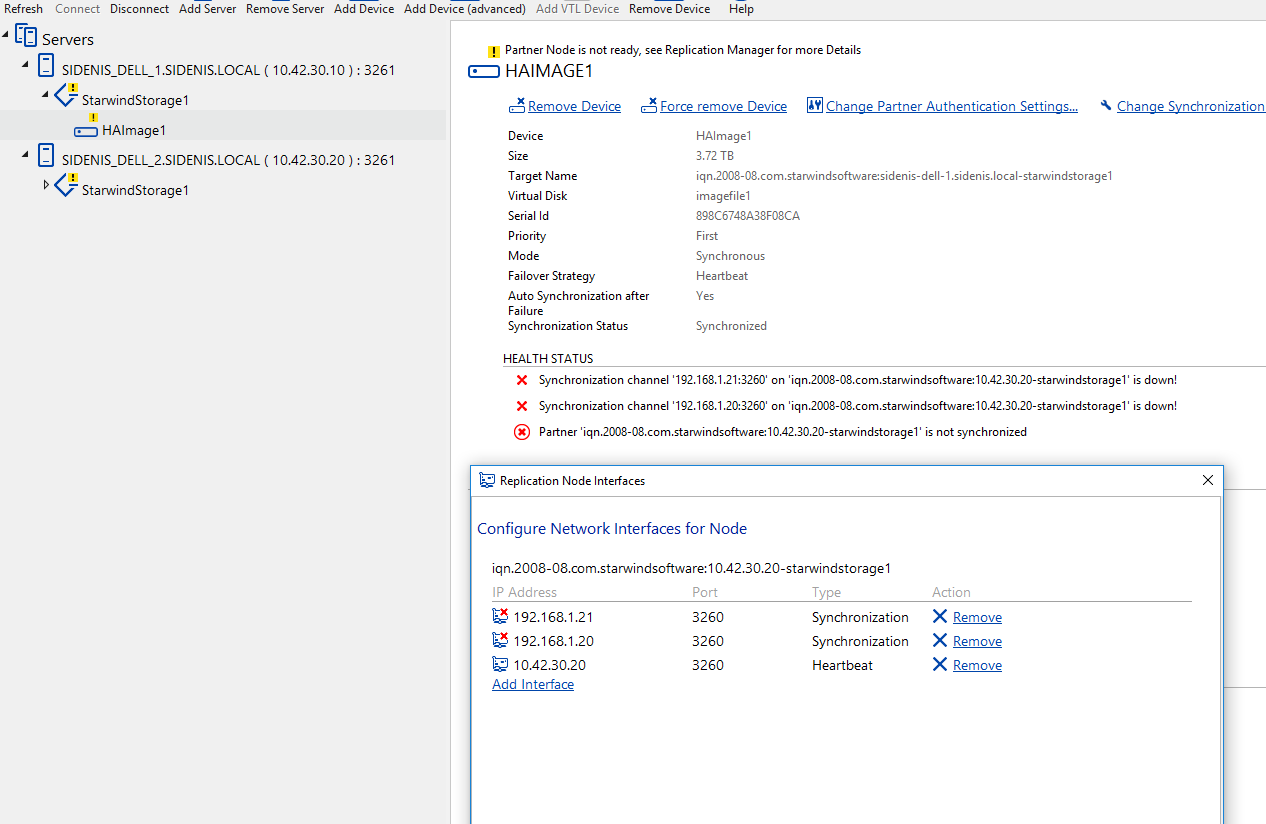The image size is (1266, 824).
Task: Click Virtual Disk value imagefile1
Action: (723, 196)
